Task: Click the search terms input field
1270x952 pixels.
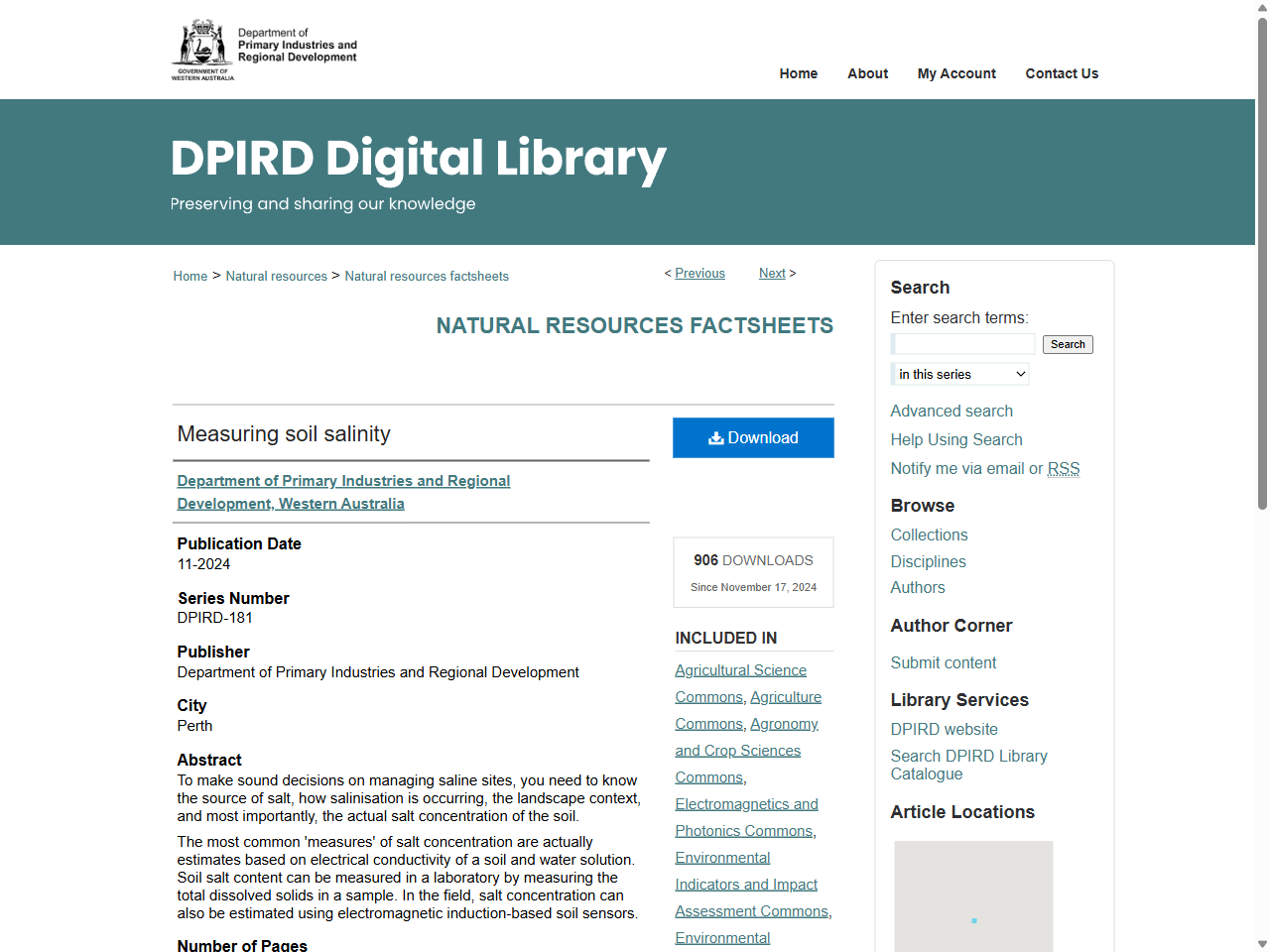Action: point(964,344)
